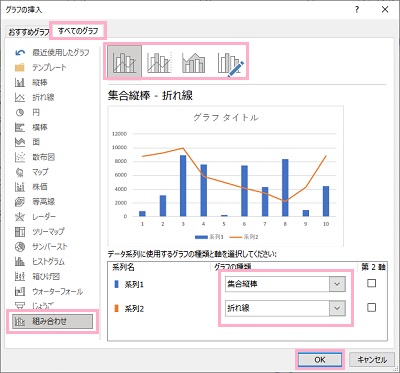Viewport: 400px width, 373px height.
Task: Select the ヒストグラム histogram category
Action: point(40,262)
